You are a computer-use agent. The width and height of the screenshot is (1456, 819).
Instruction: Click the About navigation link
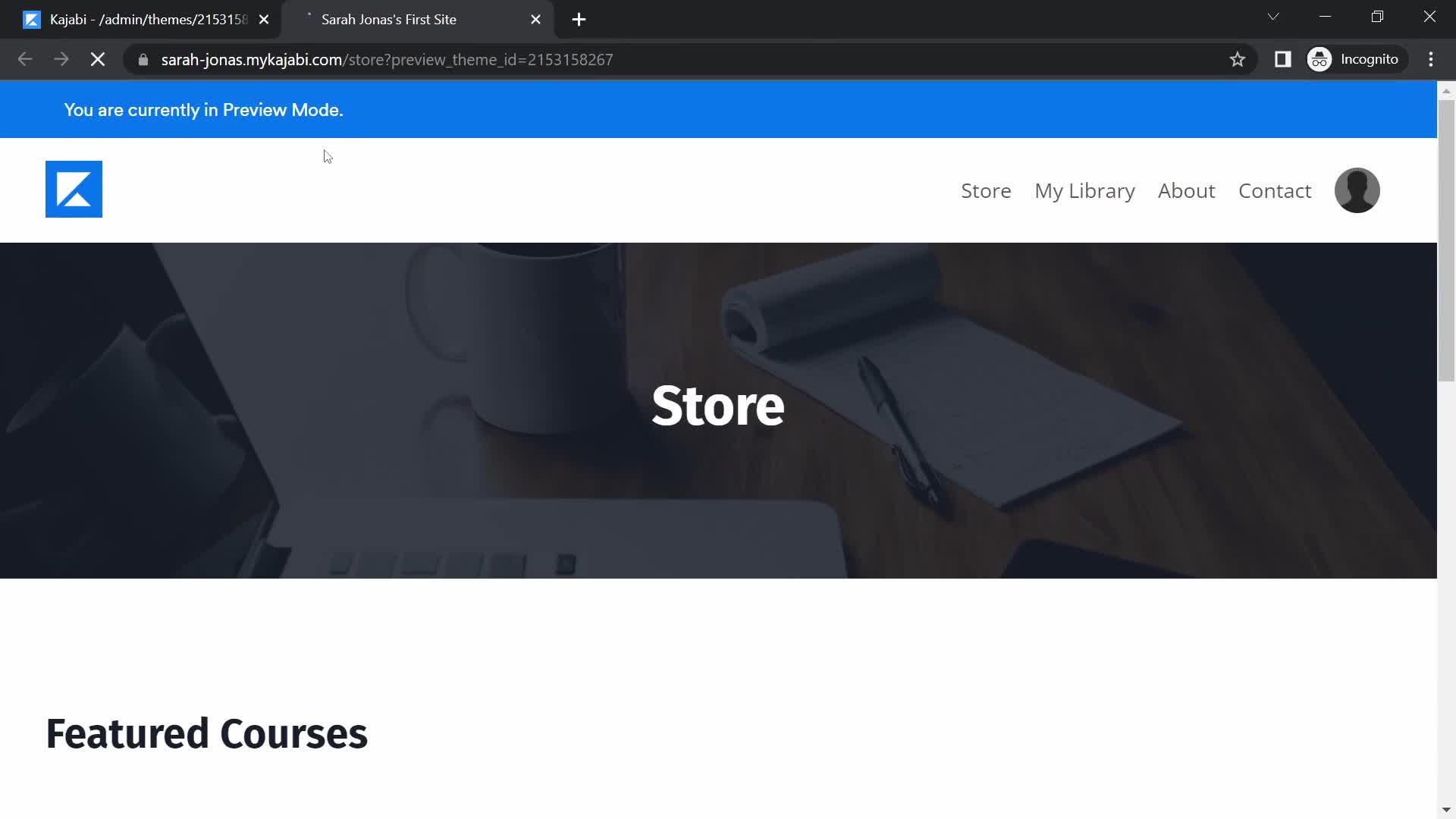pos(1186,190)
